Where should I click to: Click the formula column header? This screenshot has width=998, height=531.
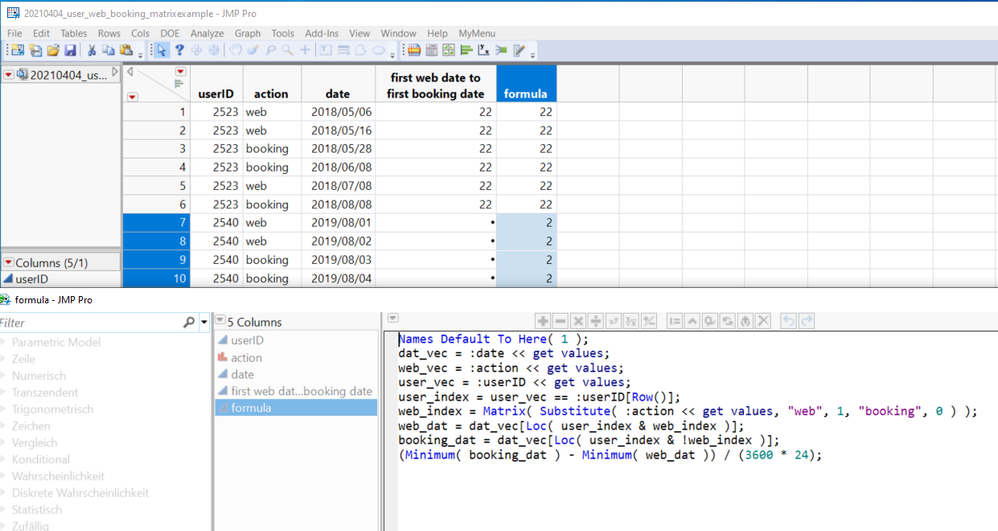pyautogui.click(x=525, y=94)
